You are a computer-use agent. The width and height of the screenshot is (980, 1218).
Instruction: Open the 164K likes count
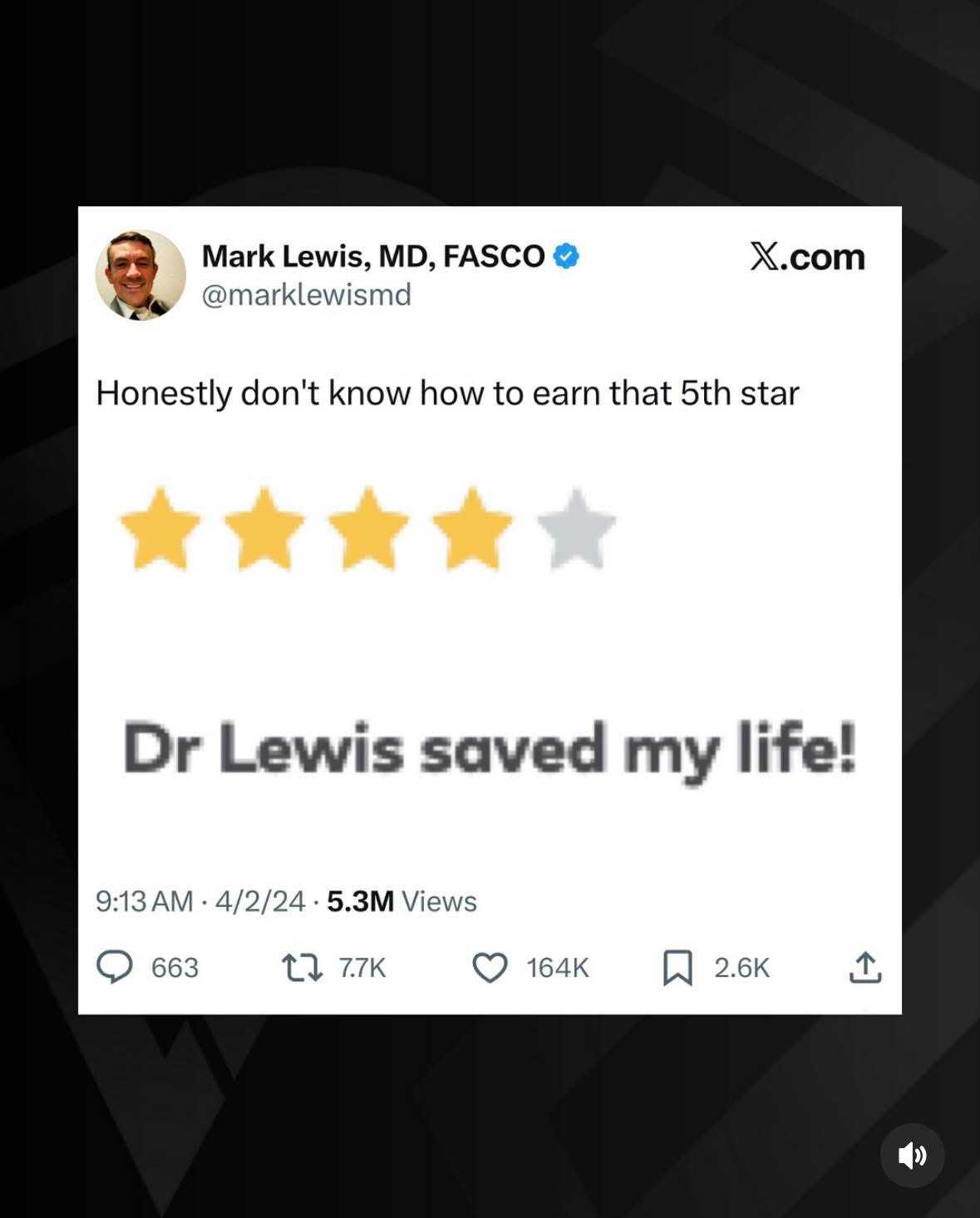pos(558,968)
